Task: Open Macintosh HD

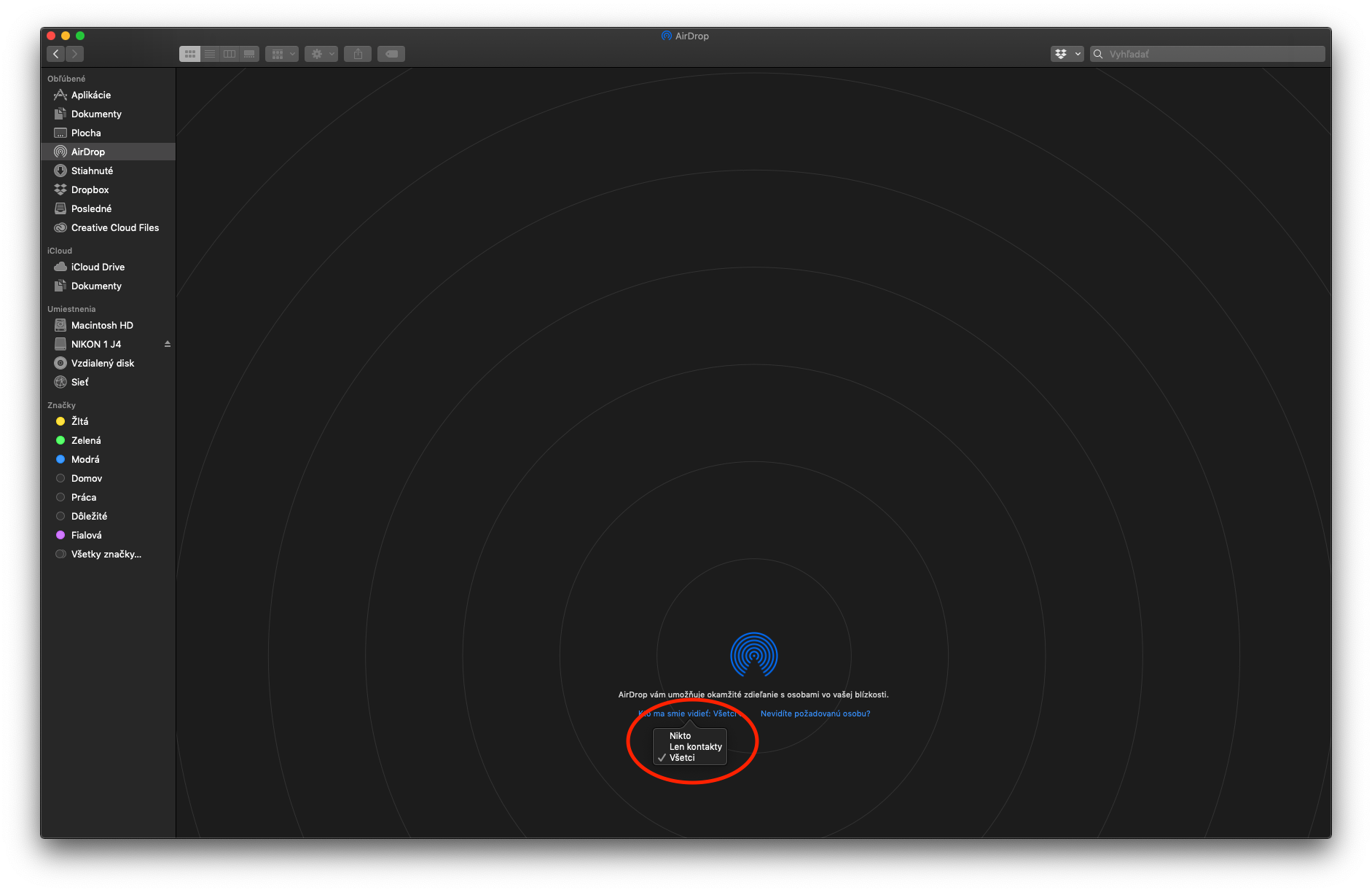Action: (108, 325)
